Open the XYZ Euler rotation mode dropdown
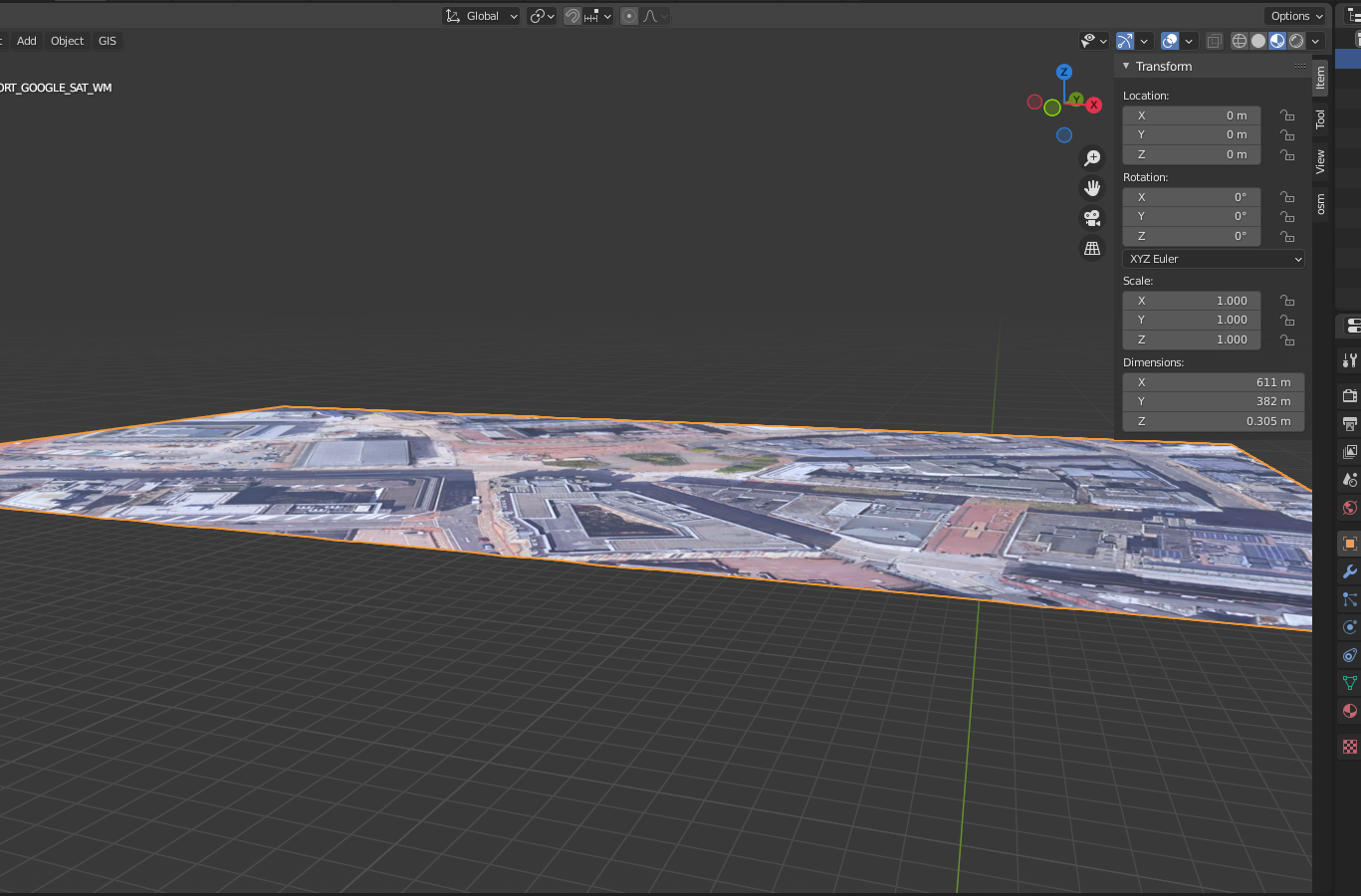1361x896 pixels. pyautogui.click(x=1213, y=258)
